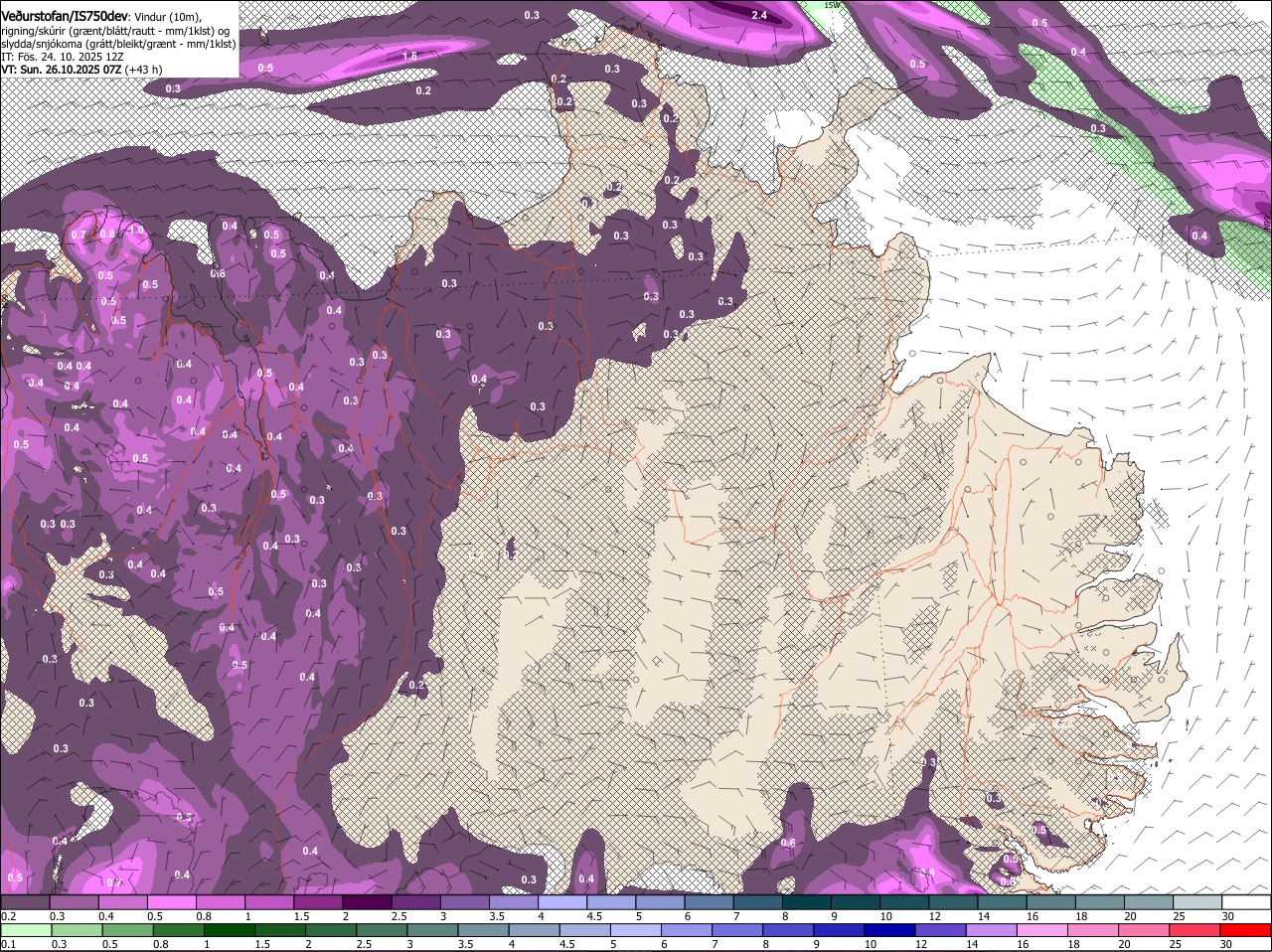
Task: Click the '0.7' precipitation value on the map
Action: [x=79, y=235]
